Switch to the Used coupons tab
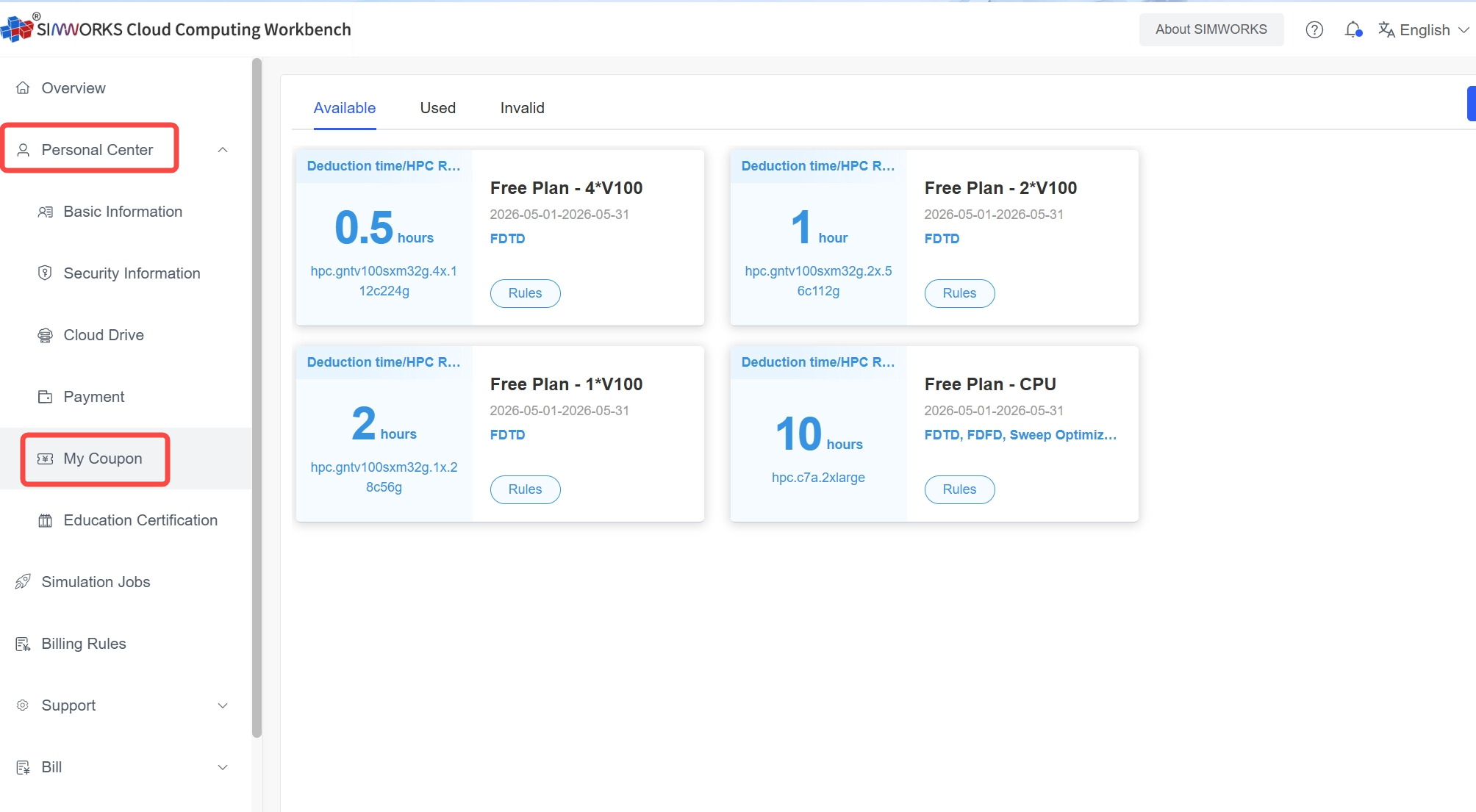Image resolution: width=1476 pixels, height=812 pixels. coord(438,108)
